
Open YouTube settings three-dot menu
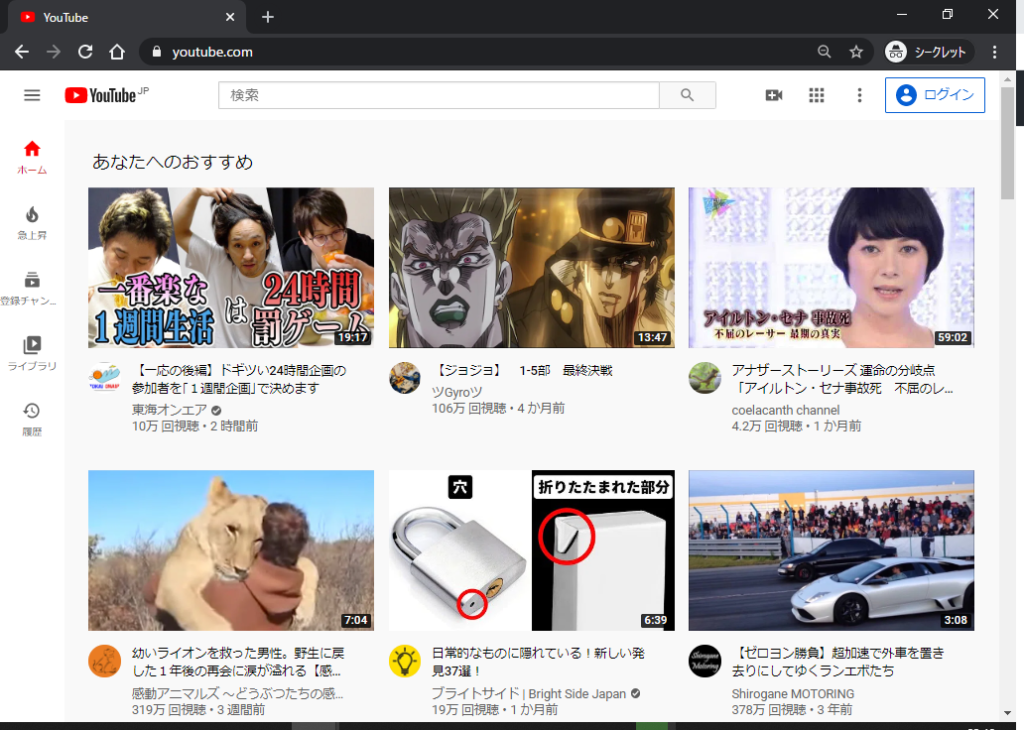[x=859, y=95]
